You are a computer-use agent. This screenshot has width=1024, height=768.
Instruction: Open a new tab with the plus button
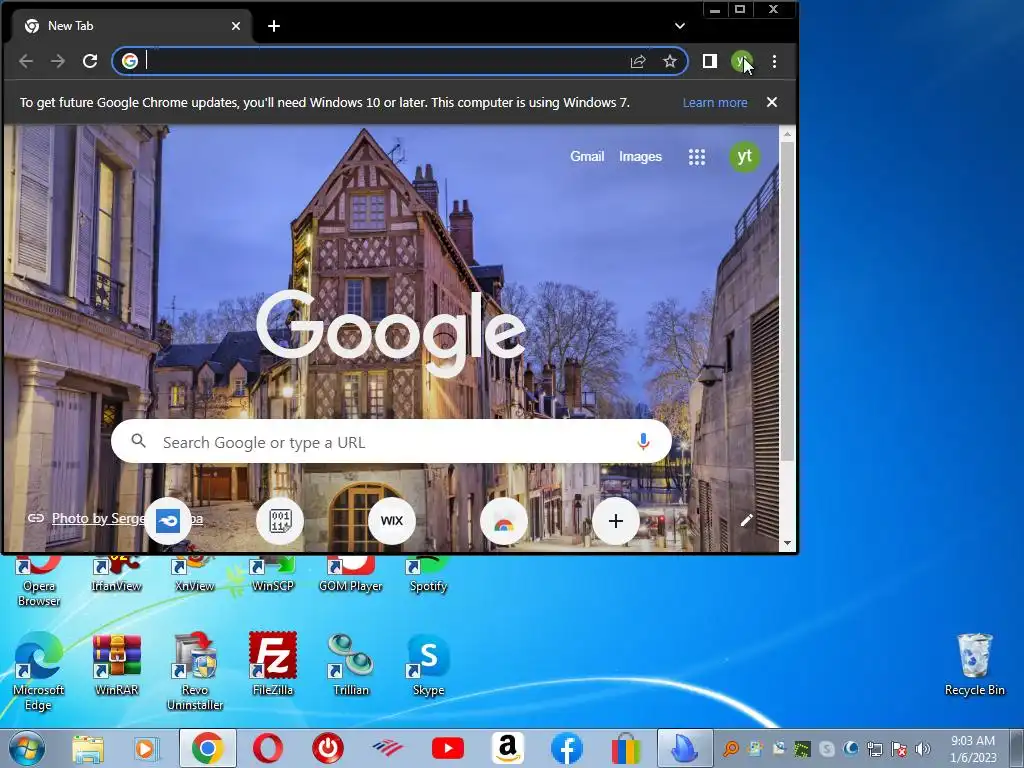click(274, 26)
